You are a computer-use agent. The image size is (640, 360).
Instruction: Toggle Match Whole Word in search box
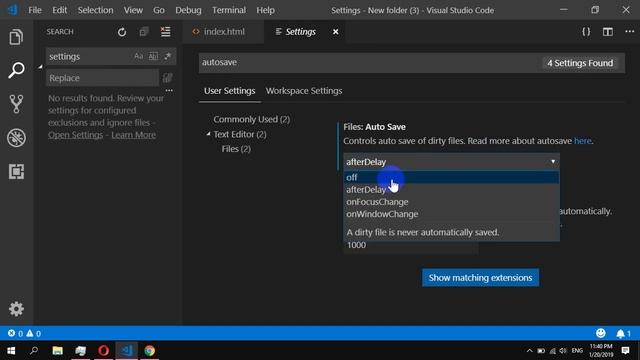click(153, 56)
